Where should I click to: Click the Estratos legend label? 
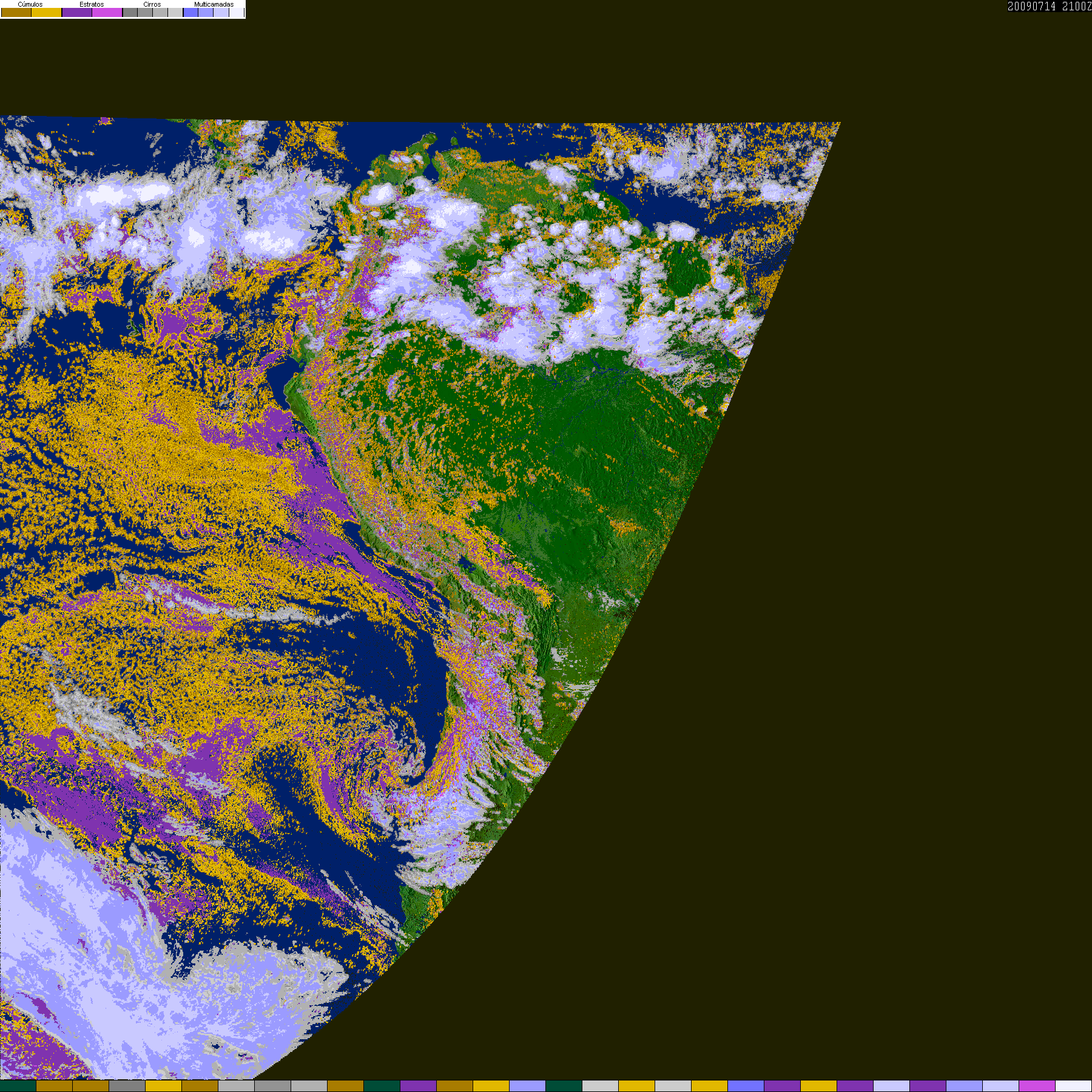click(92, 4)
